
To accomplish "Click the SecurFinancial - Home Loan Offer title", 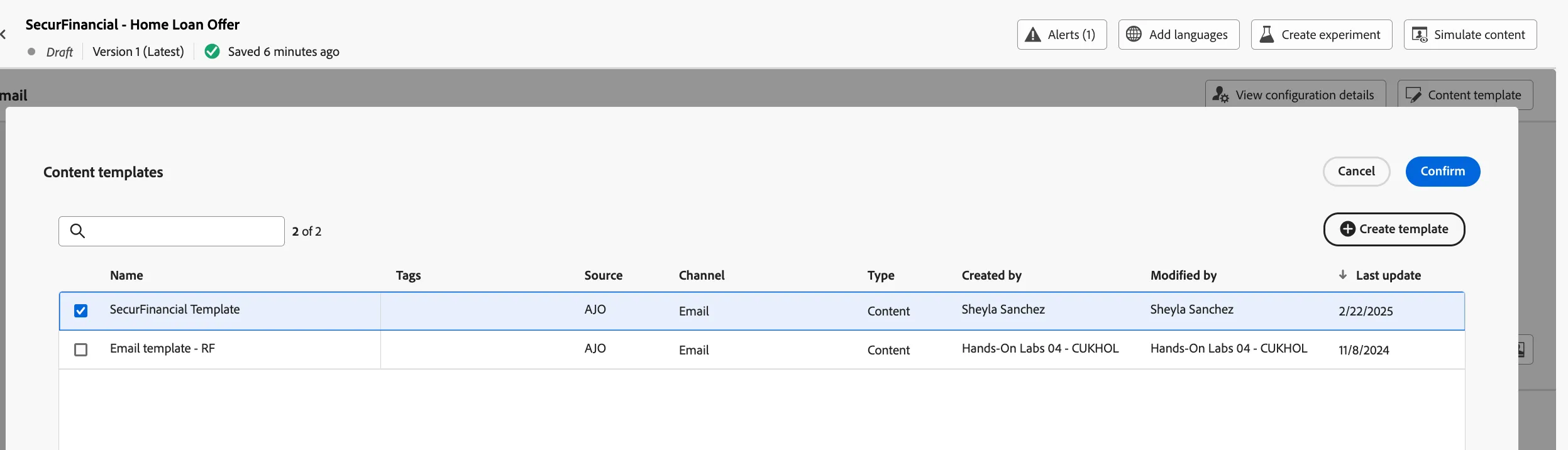I will pos(133,25).
